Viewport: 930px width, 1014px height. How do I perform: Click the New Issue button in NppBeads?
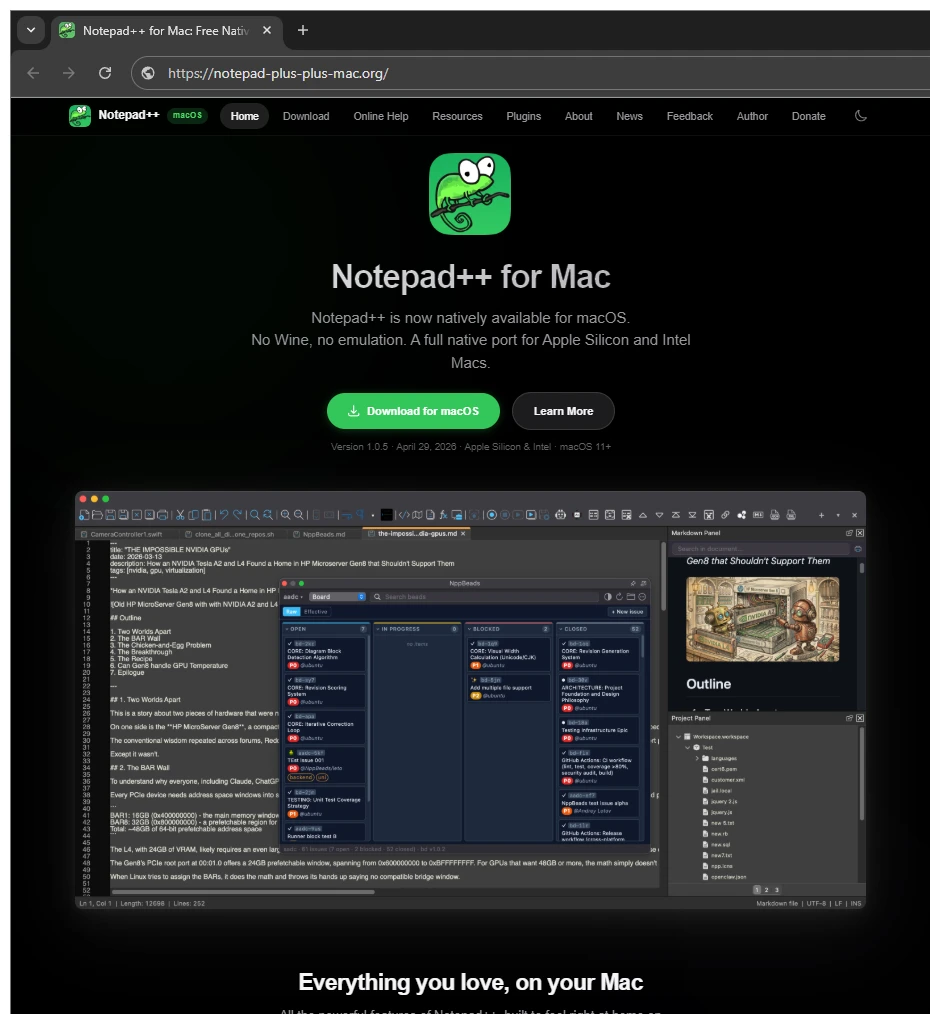tap(627, 612)
